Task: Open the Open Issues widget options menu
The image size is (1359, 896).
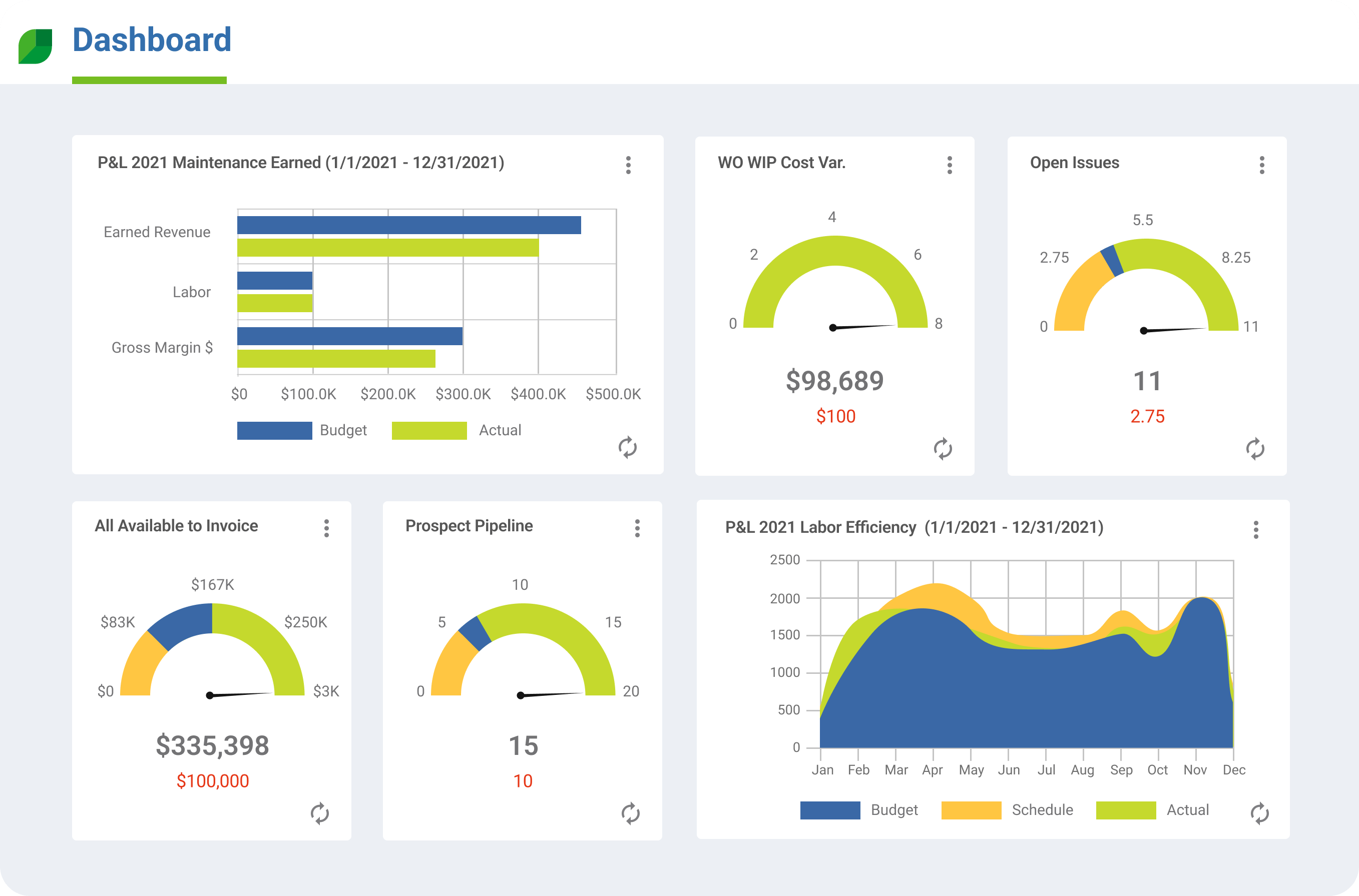Action: (x=1263, y=164)
